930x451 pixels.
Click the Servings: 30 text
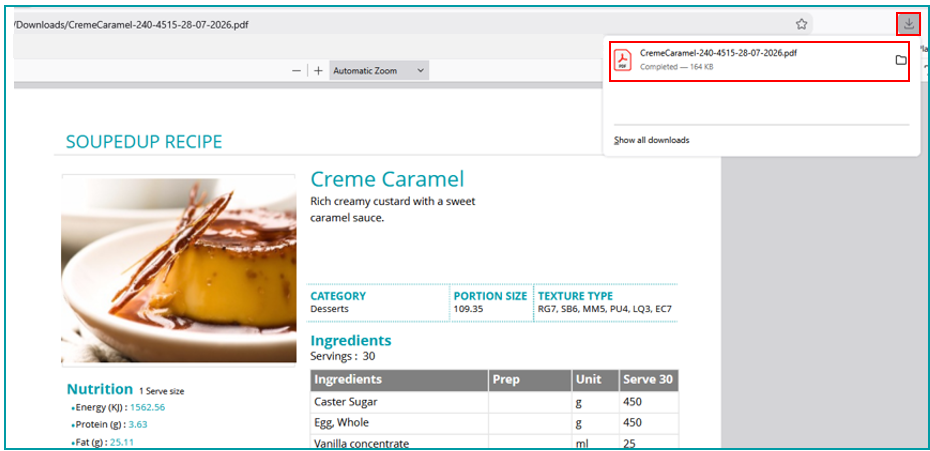(343, 356)
